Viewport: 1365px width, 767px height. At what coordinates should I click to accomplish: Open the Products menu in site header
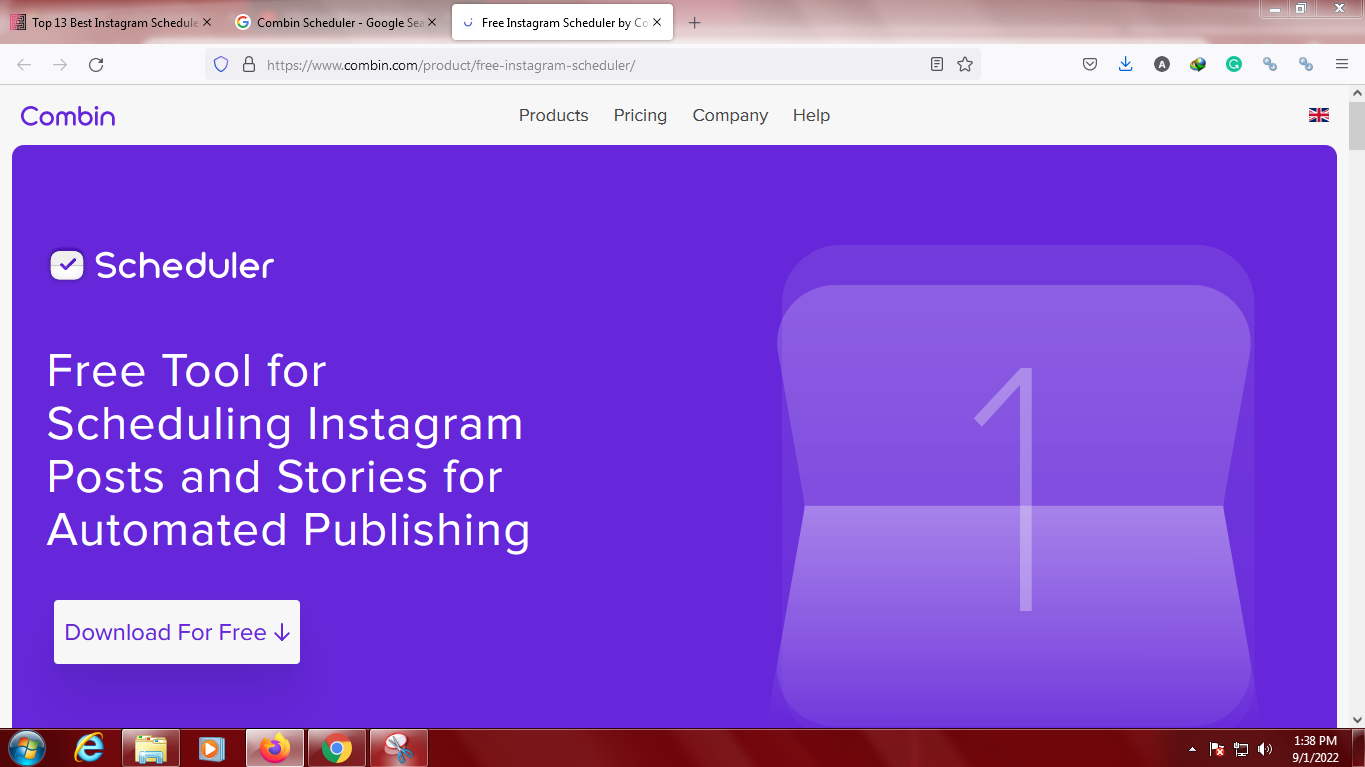(553, 115)
